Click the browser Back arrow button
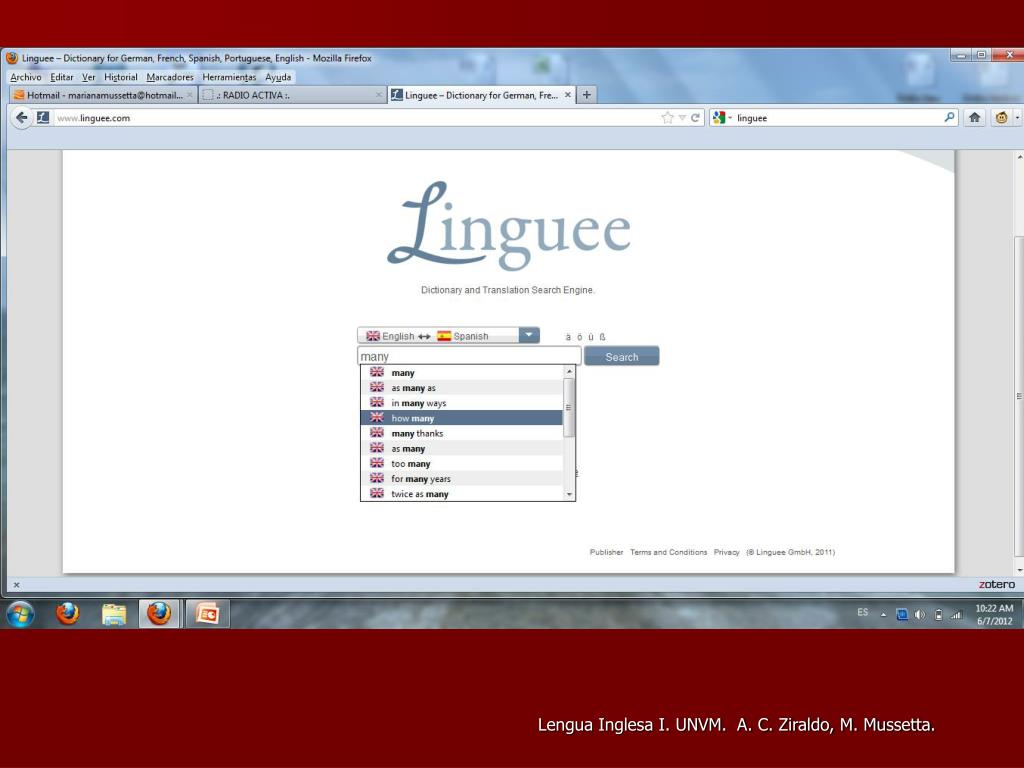 pyautogui.click(x=22, y=118)
